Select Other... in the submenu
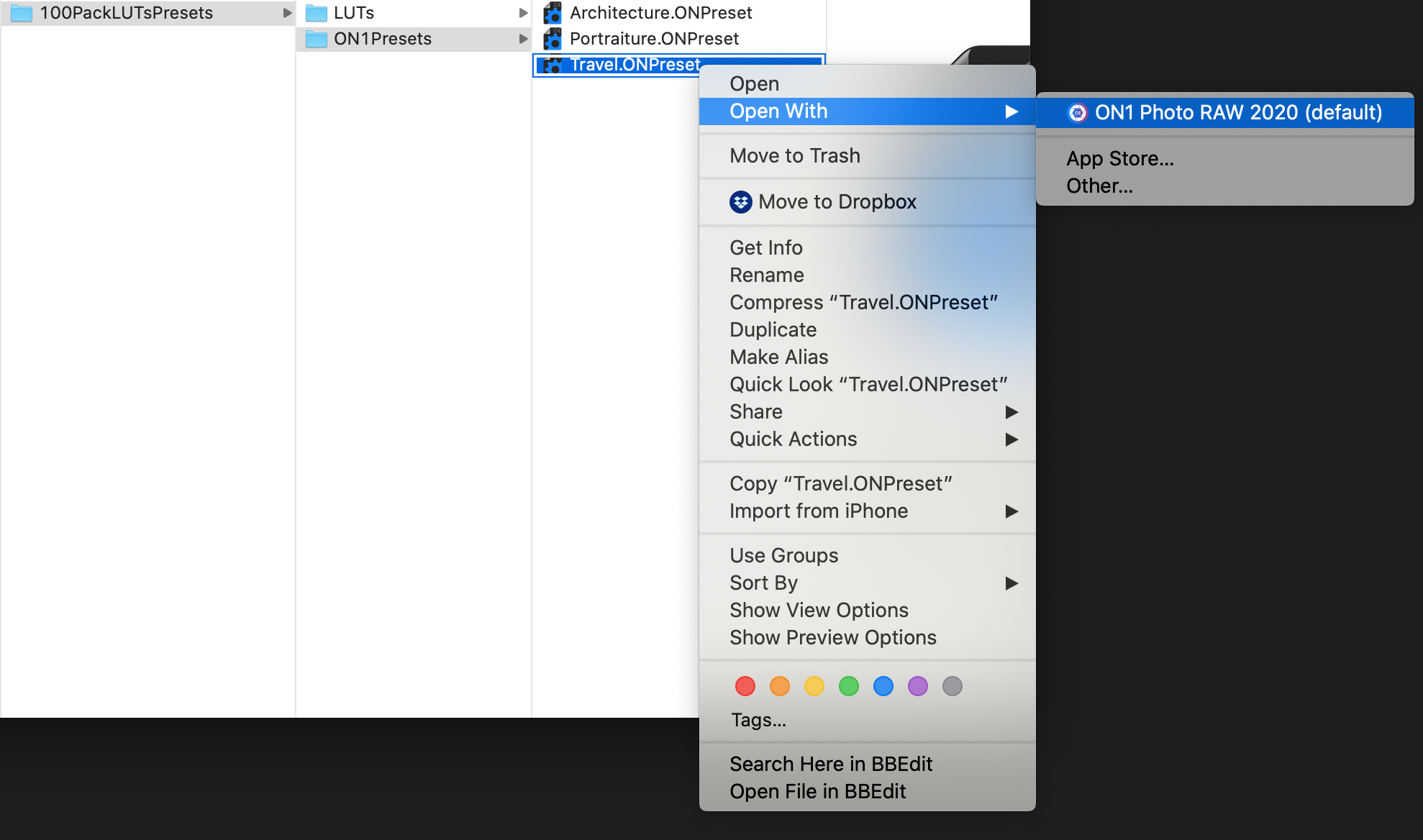Screen dimensions: 1423x840 [1225, 186]
